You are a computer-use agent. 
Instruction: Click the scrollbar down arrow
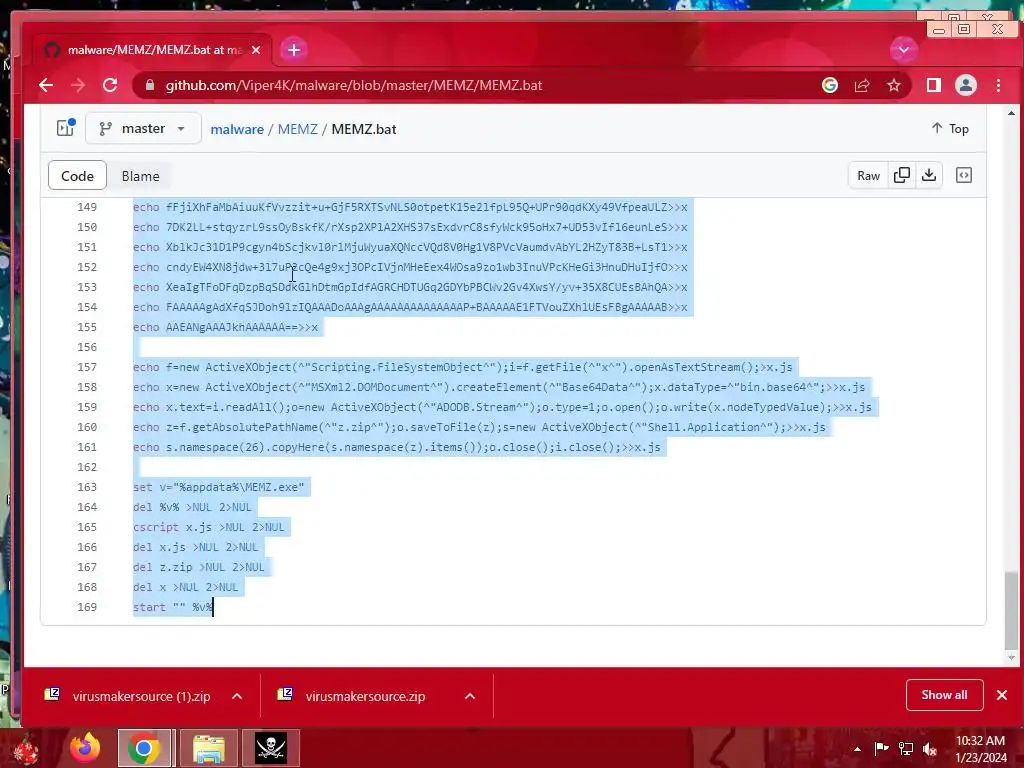click(x=1011, y=658)
